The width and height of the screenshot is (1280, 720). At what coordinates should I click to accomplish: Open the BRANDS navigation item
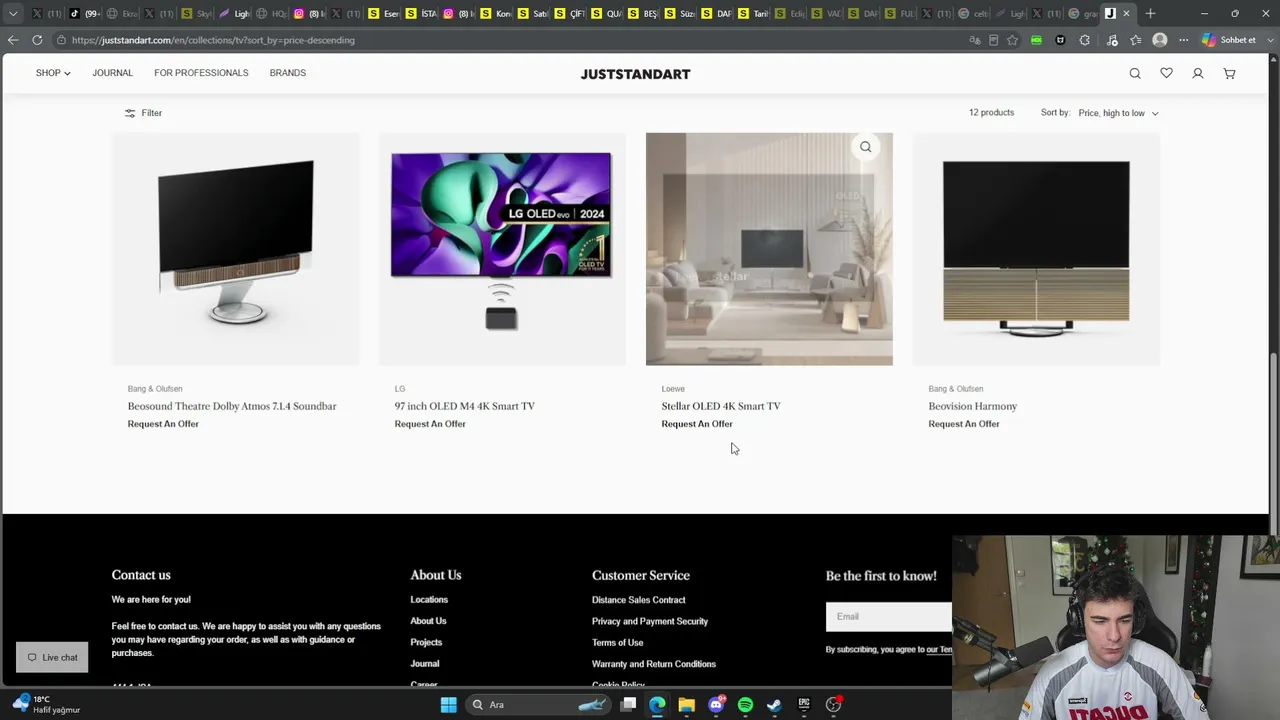(288, 73)
